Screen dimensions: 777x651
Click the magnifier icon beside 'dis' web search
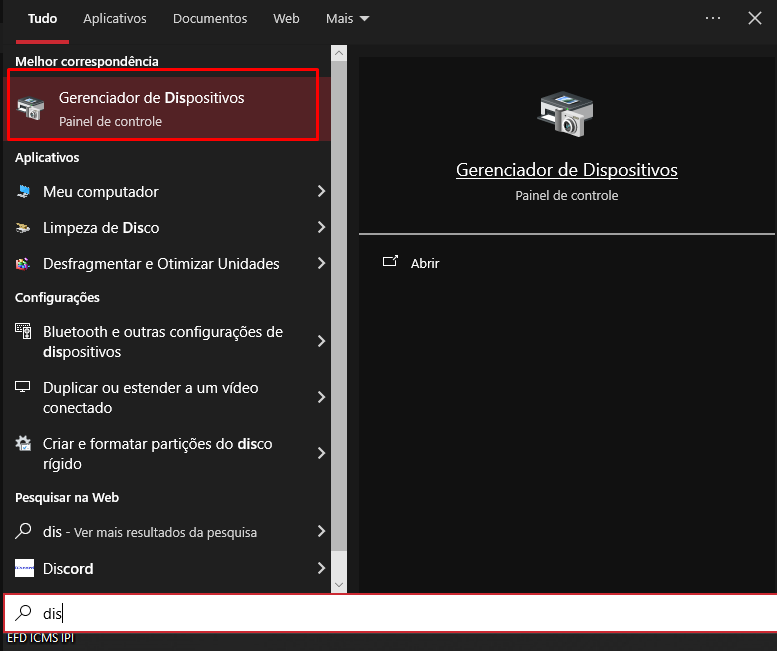(23, 531)
